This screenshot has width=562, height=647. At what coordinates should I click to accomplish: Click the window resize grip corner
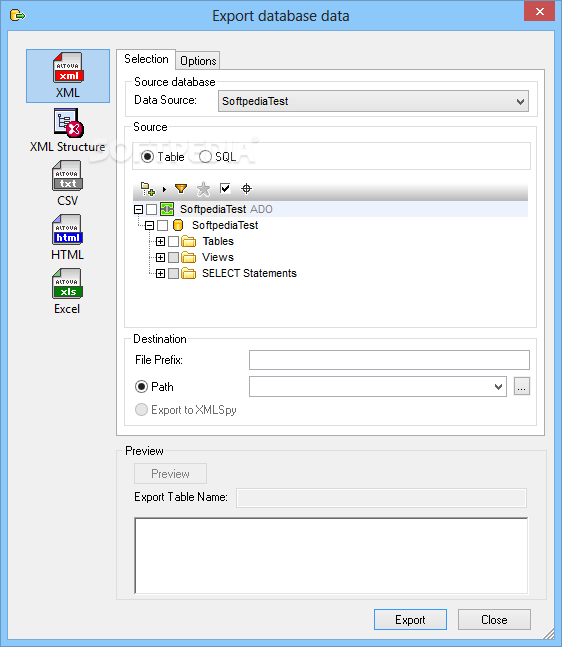549,633
